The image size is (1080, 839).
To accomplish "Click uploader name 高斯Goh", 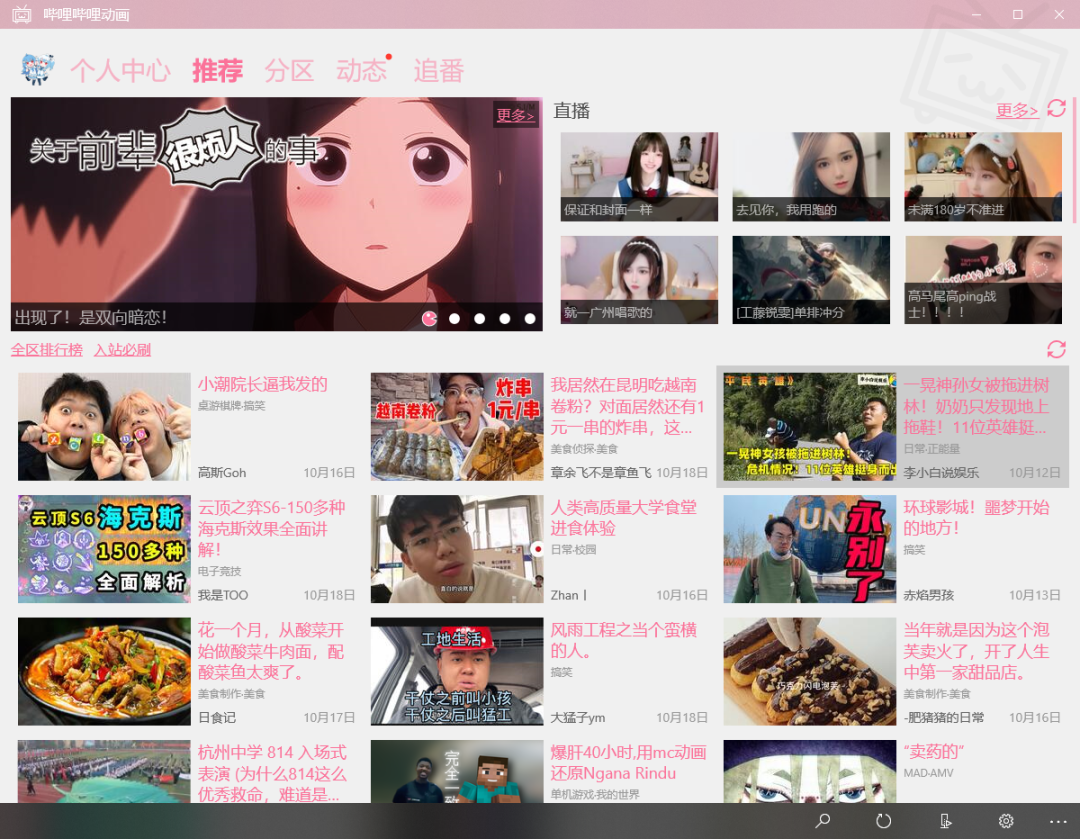I will click(222, 473).
